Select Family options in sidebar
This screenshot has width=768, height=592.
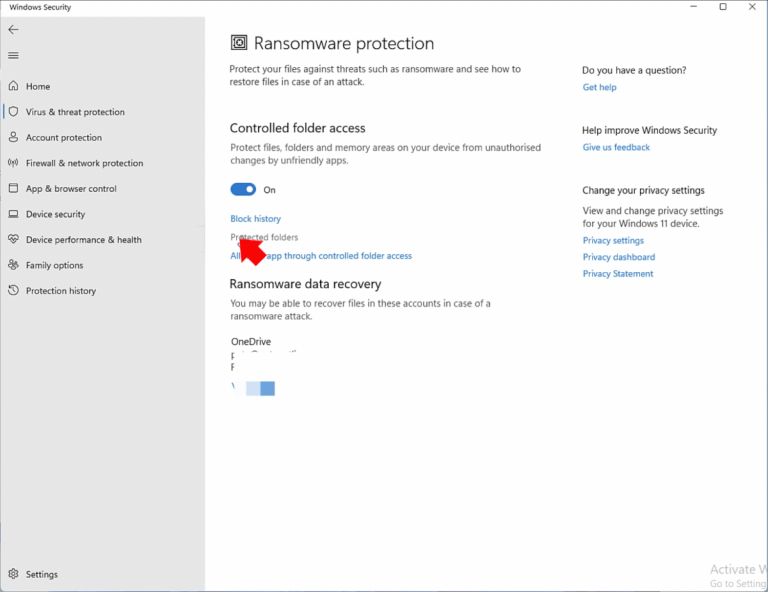54,265
